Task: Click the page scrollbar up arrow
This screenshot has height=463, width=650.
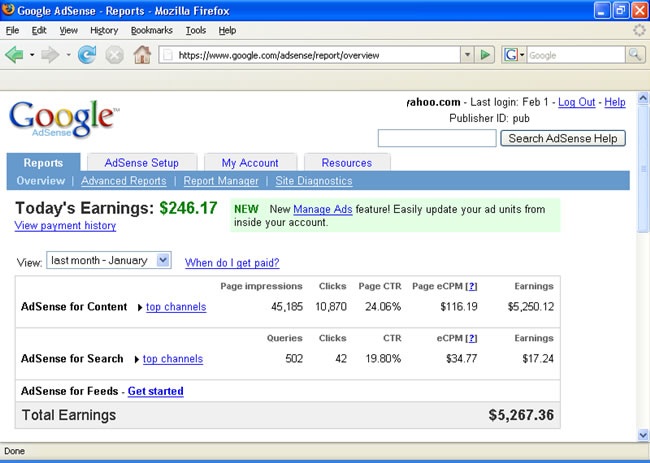Action: coord(643,98)
